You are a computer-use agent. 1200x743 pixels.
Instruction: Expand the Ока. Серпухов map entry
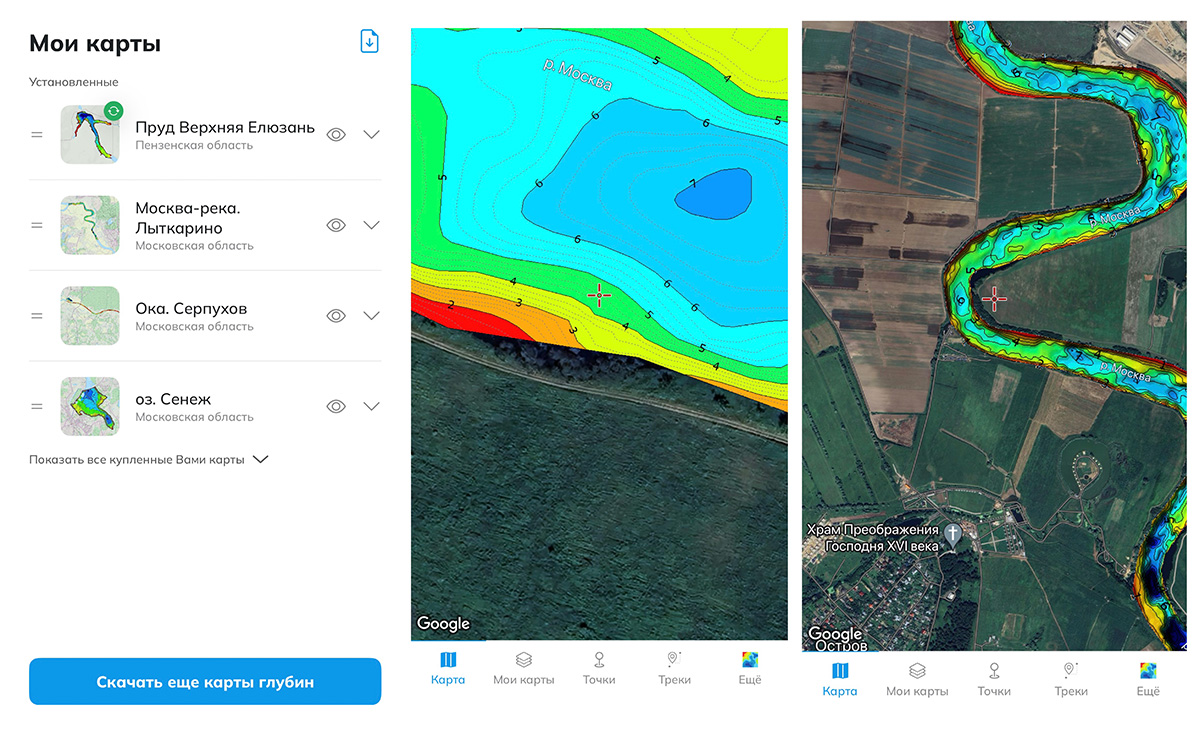pos(371,316)
